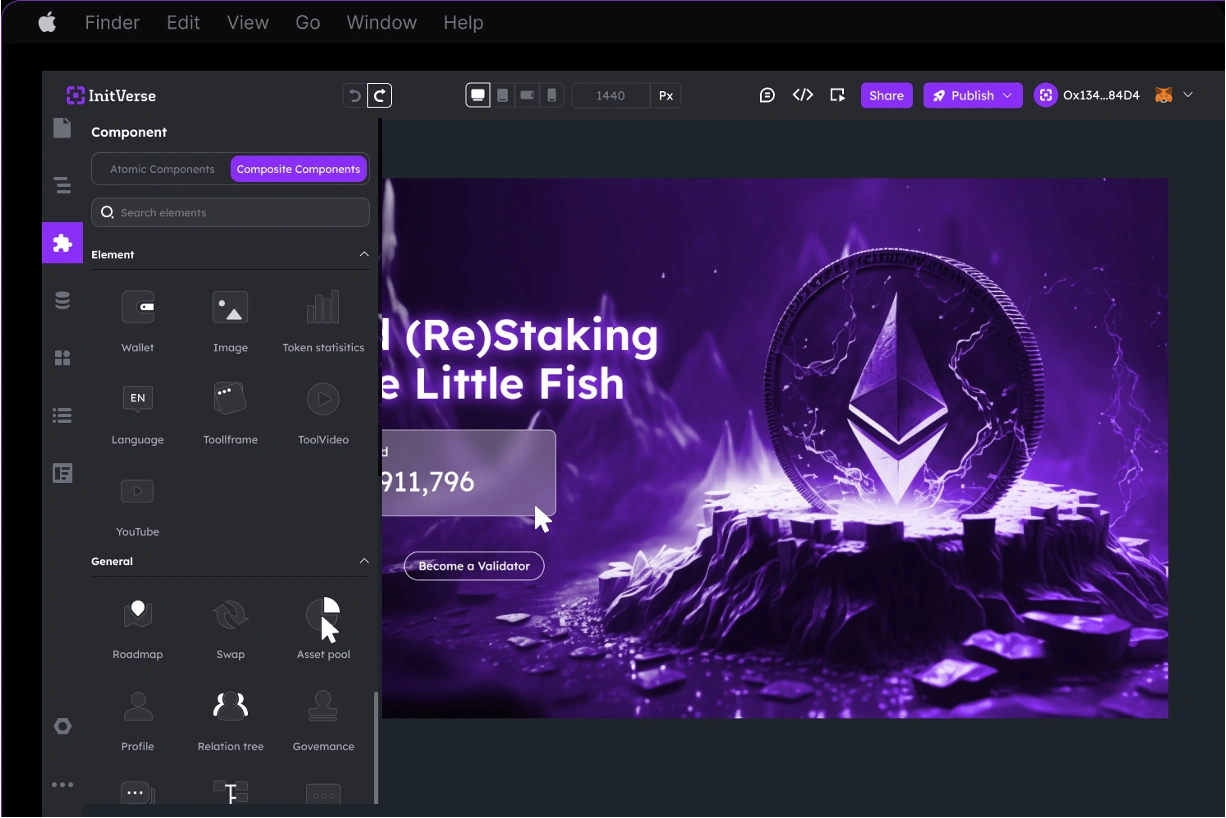Open the Apple menu
The image size is (1226, 818).
(x=47, y=22)
